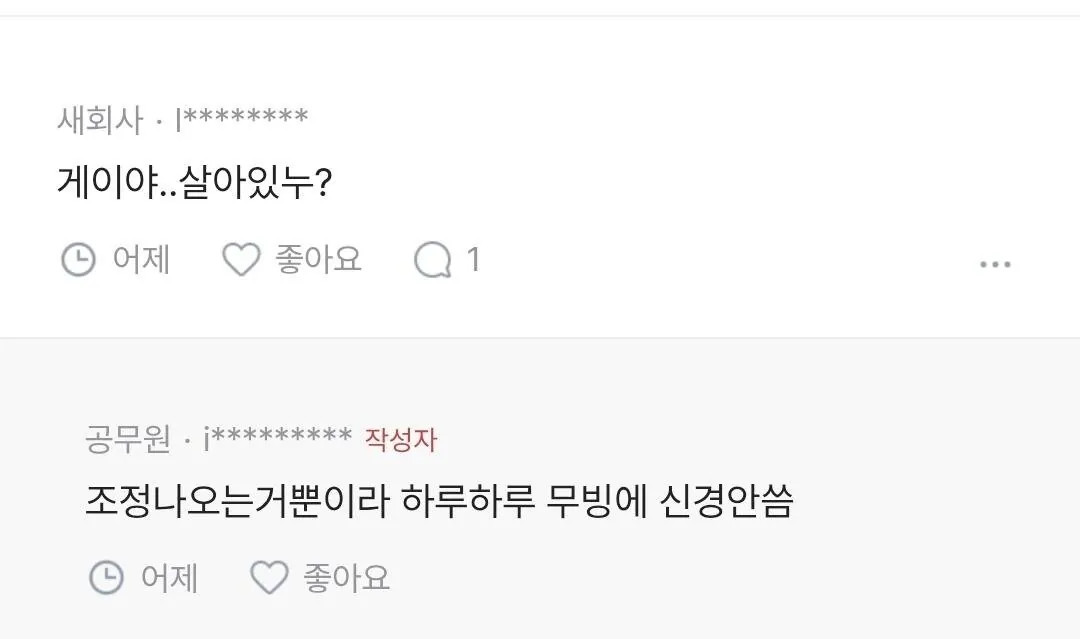Click the speech bubble reply icon
Viewport: 1080px width, 639px height.
pos(433,261)
